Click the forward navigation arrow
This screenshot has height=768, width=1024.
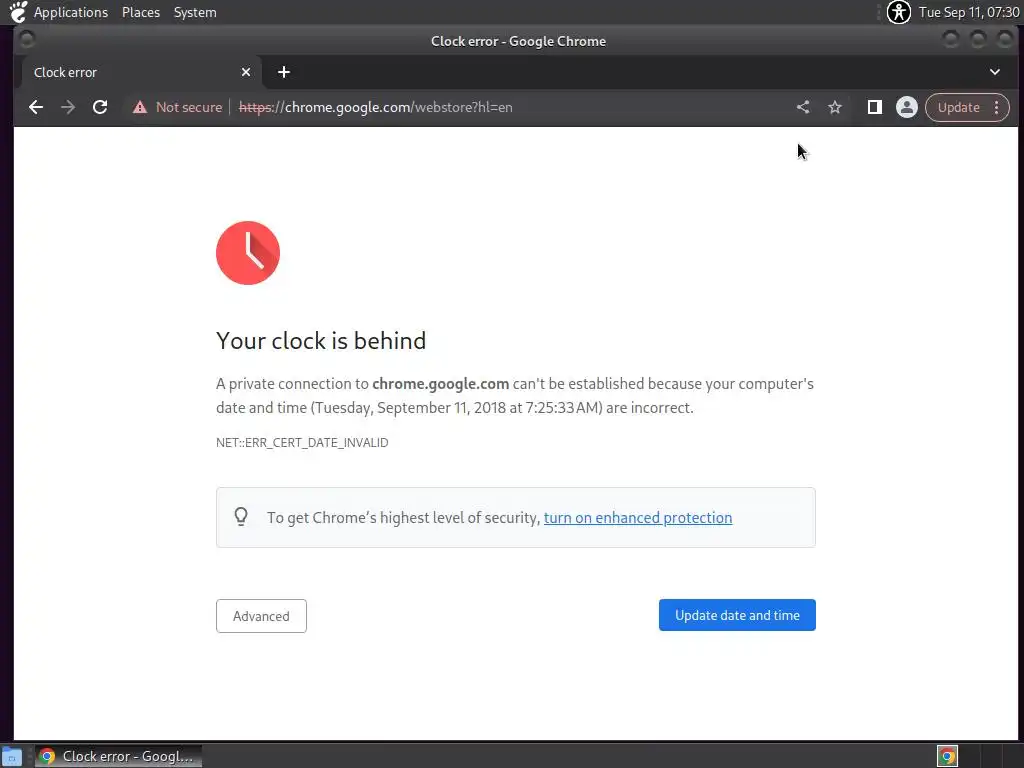68,107
